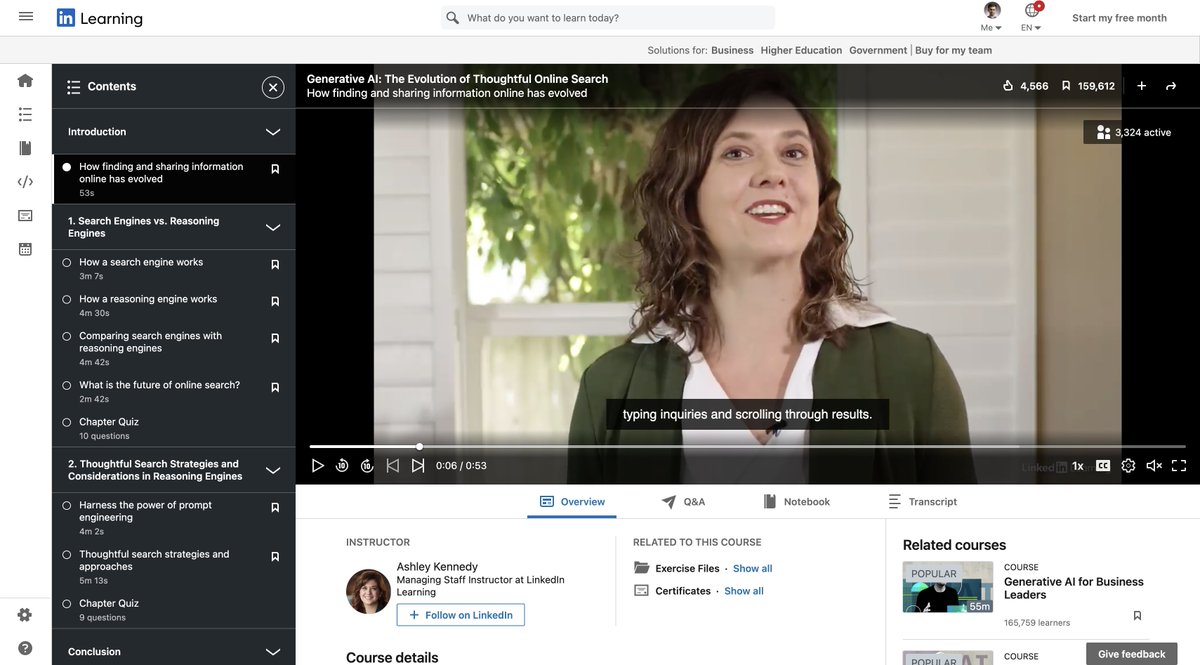Show the 3,324 active learners badge
Viewport: 1200px width, 665px height.
(x=1133, y=132)
